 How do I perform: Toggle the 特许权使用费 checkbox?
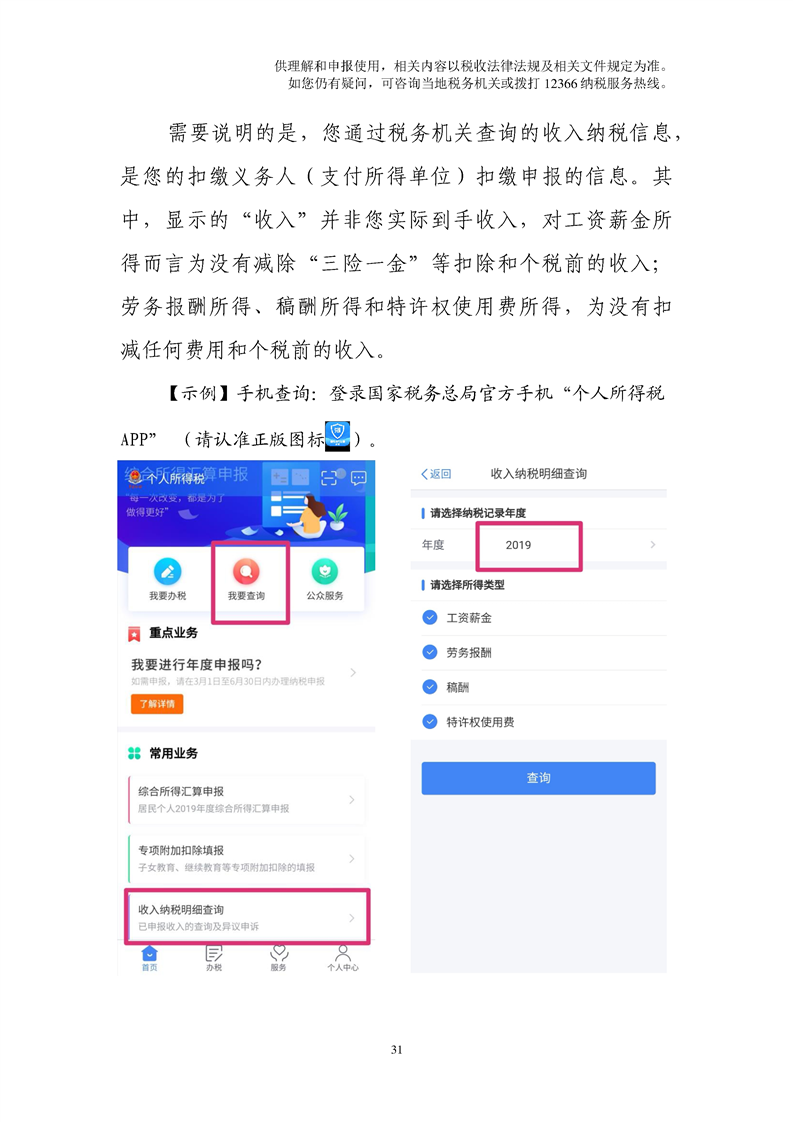pyautogui.click(x=429, y=721)
